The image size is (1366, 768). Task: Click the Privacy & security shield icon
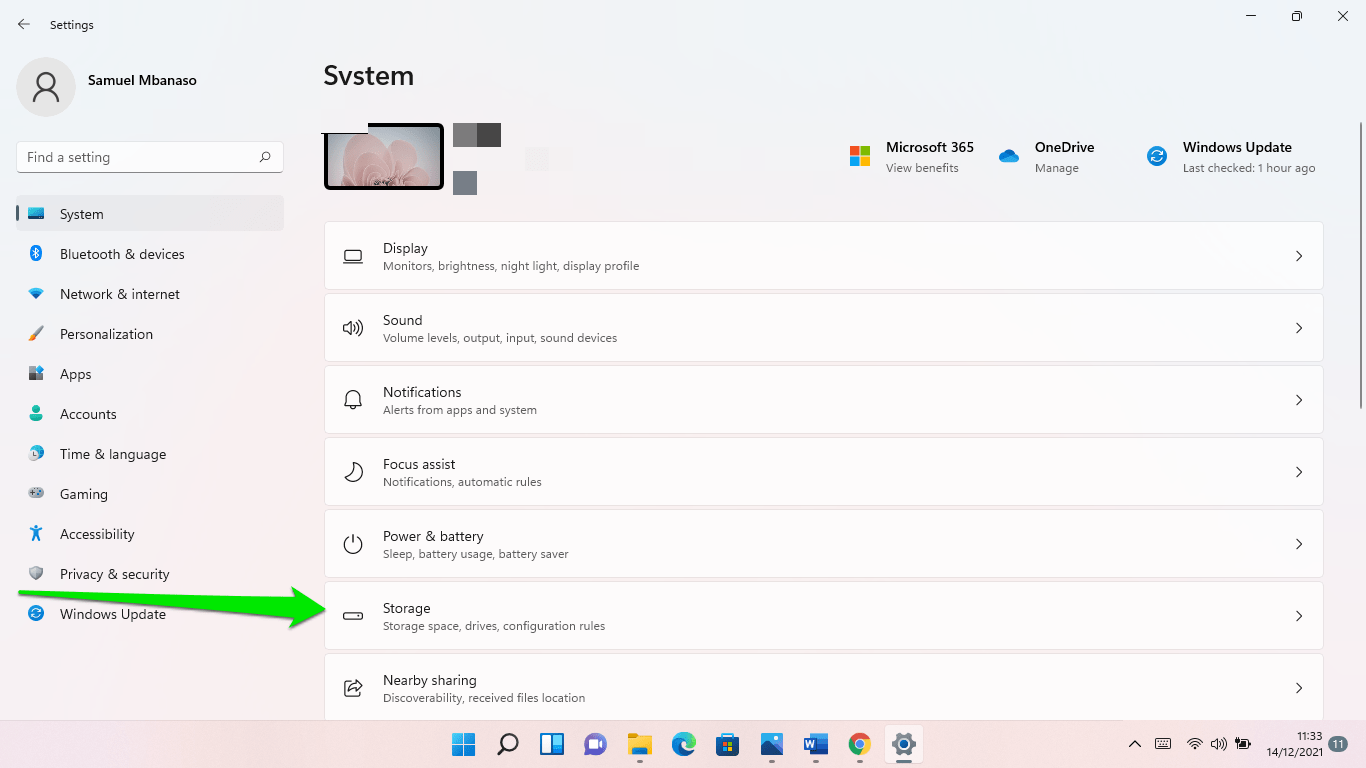tap(36, 574)
